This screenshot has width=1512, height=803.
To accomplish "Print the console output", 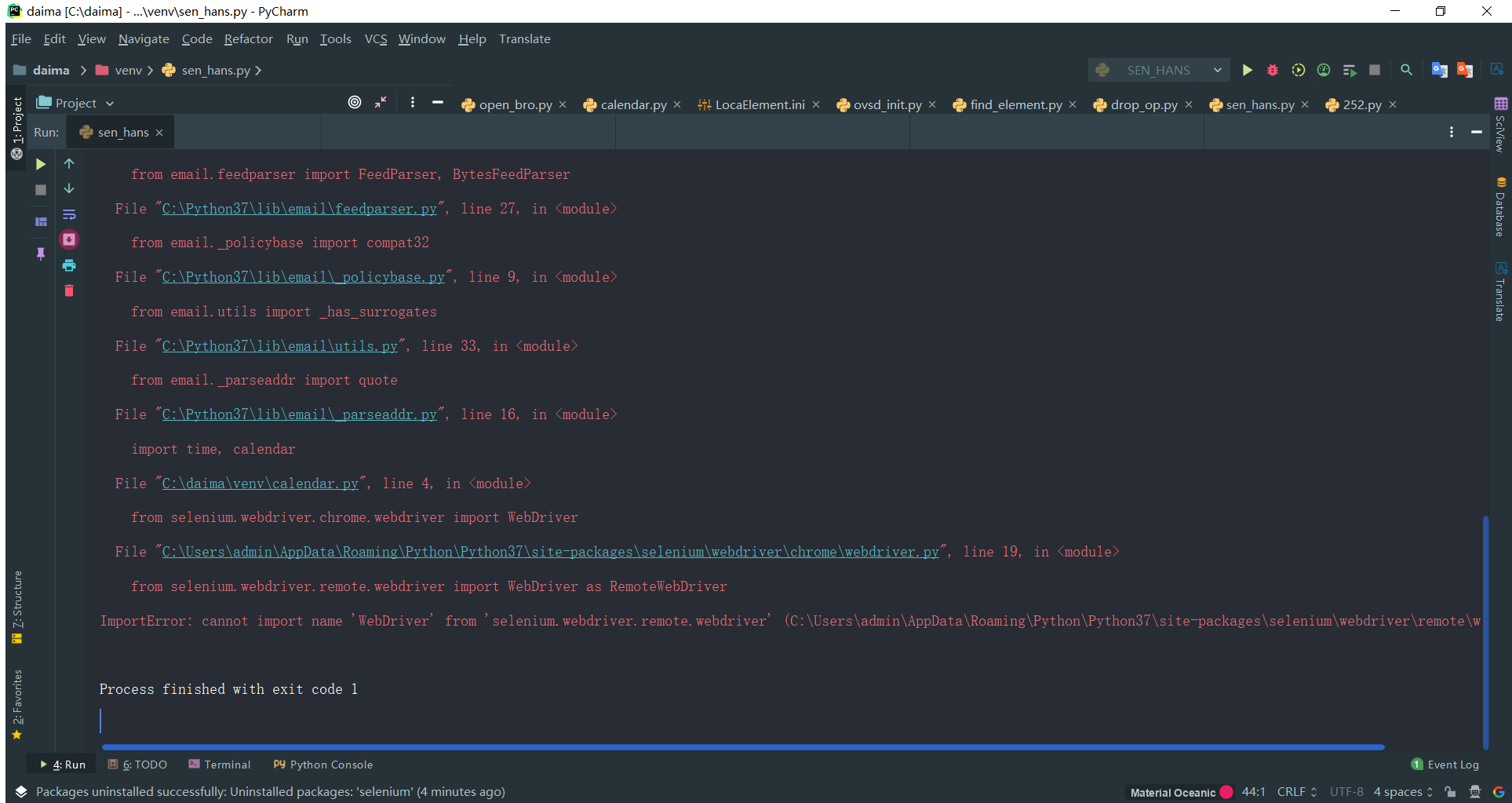I will tap(69, 265).
